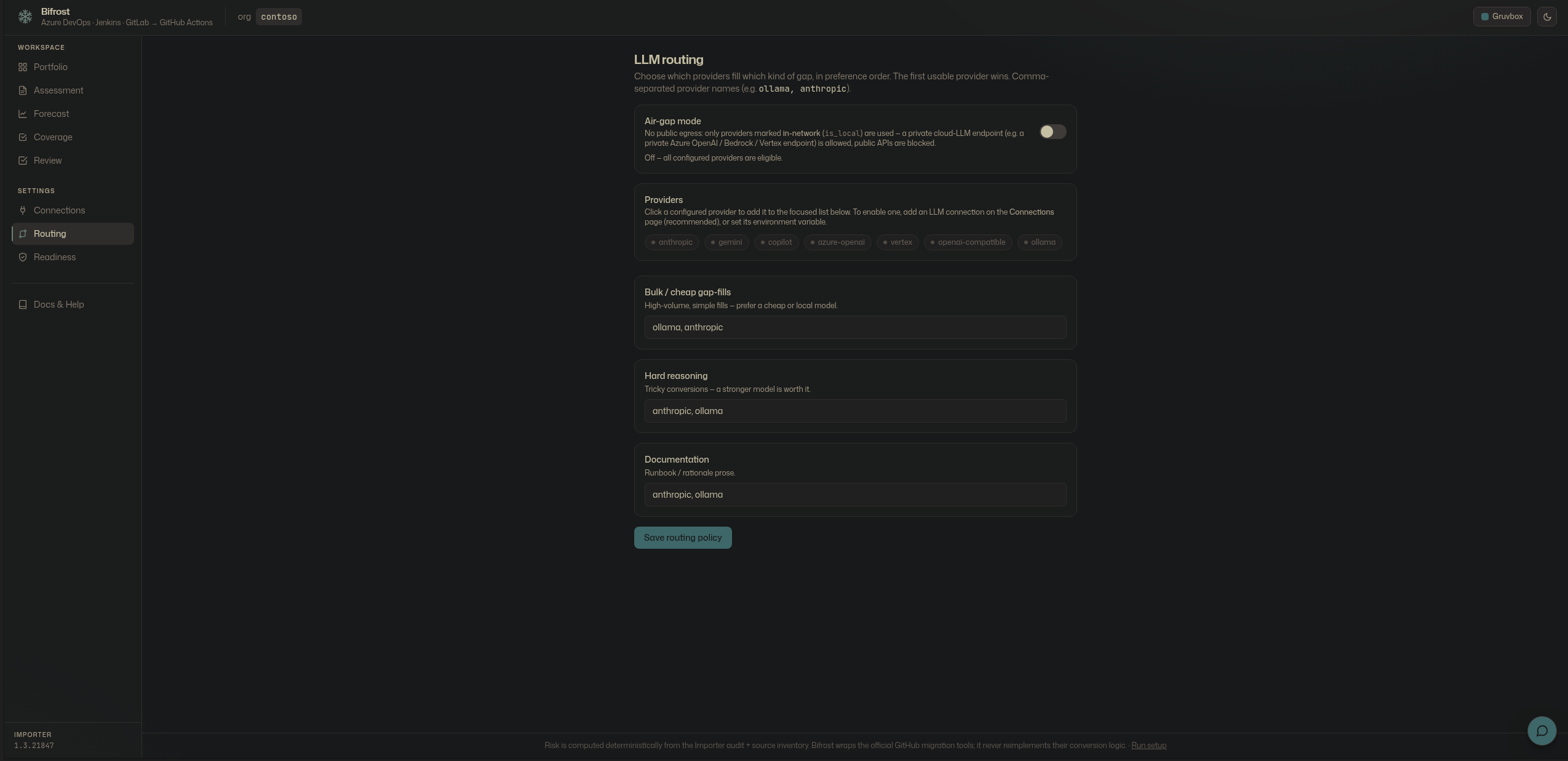
Task: Click the LLM routing heading
Action: coord(669,60)
